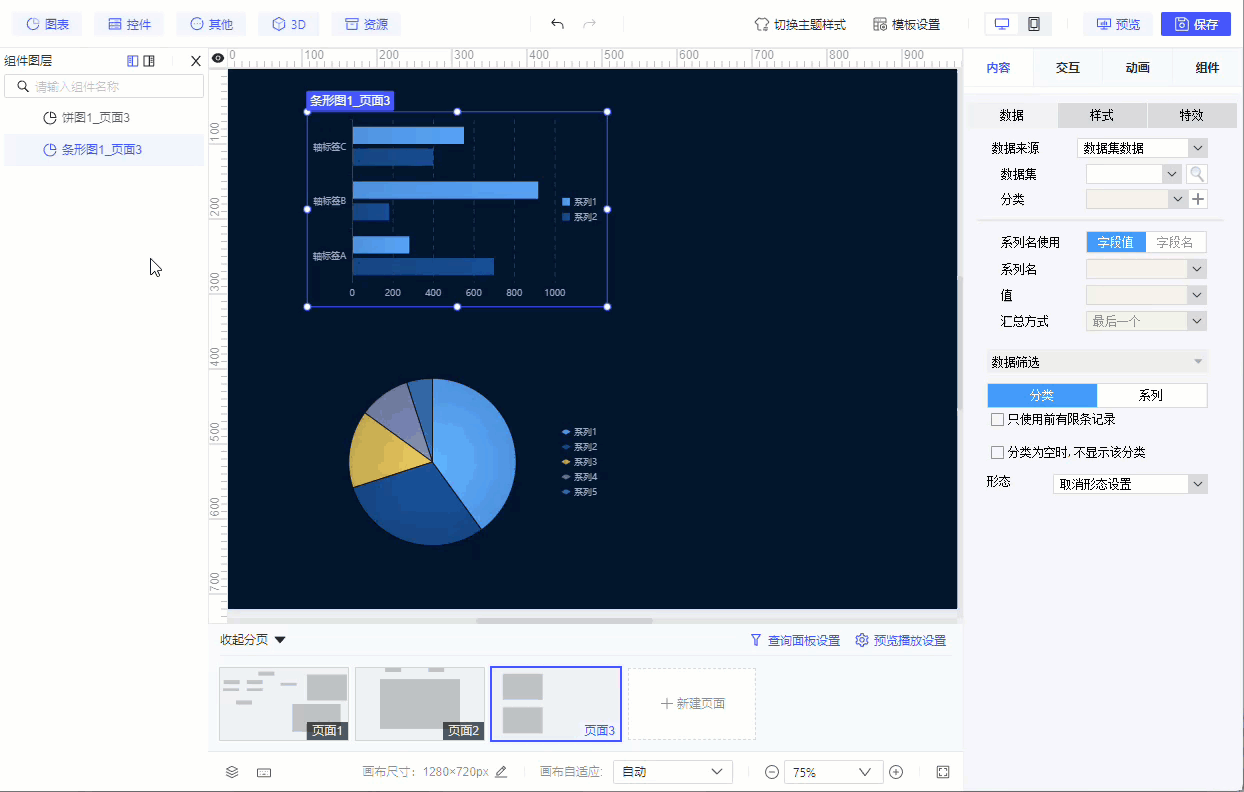Screen dimensions: 1244x792
Task: Expand the 汇总方式 dropdown
Action: [1146, 321]
